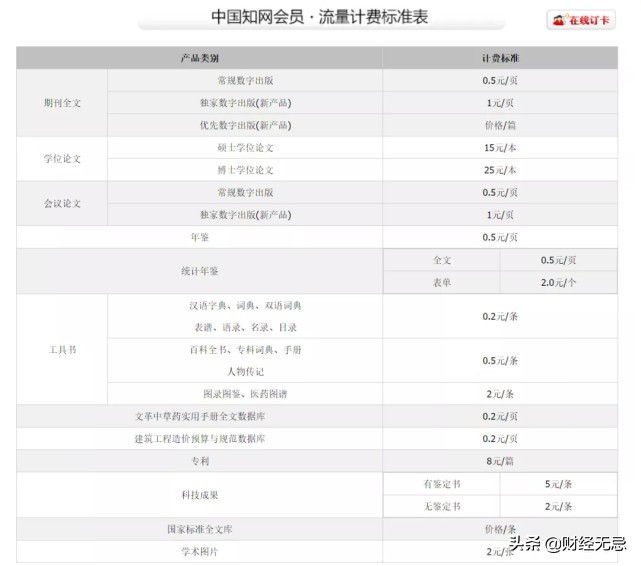Select the 会议论文 category cell
Screen dimensions: 641x566
62,204
